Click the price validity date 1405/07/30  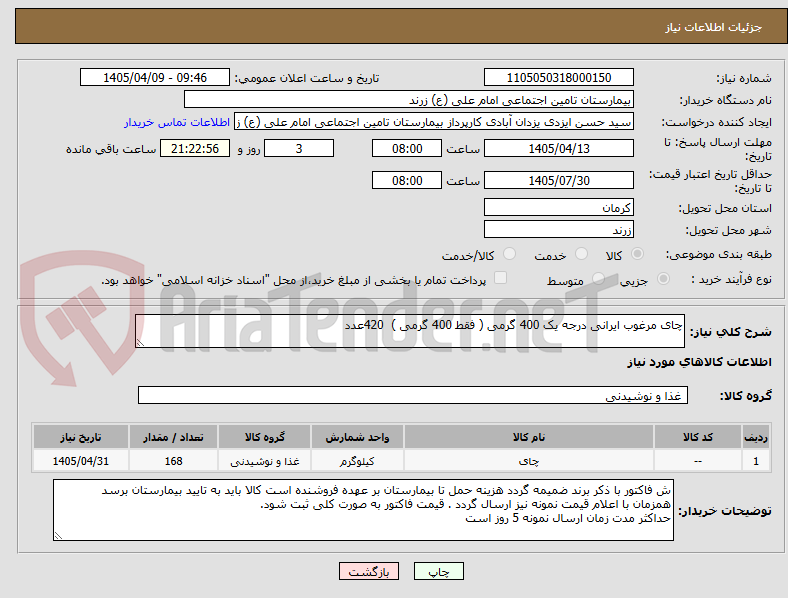click(558, 180)
